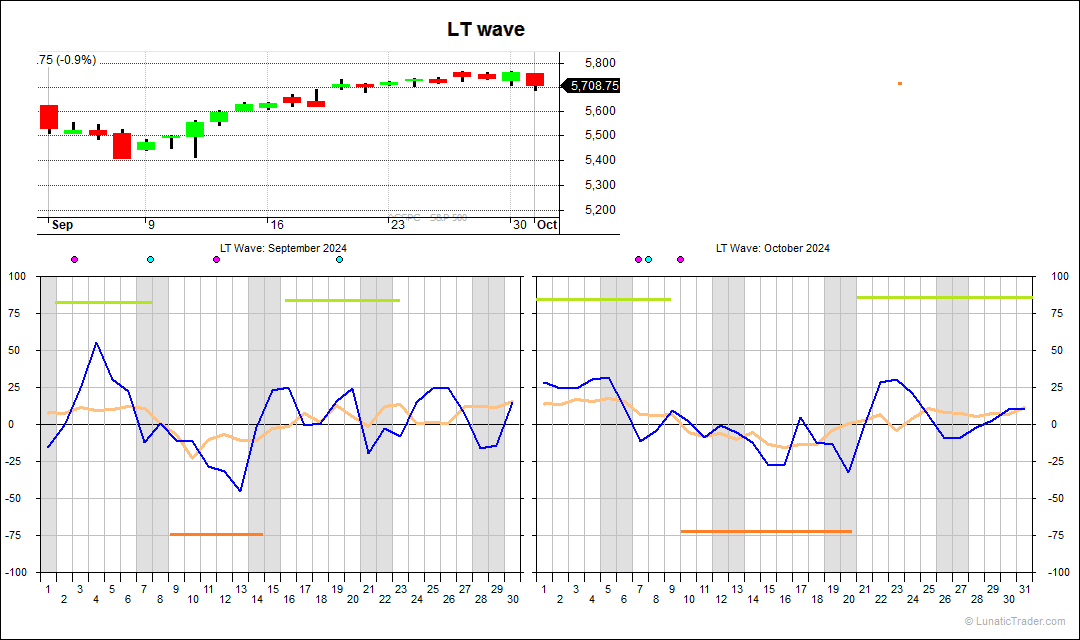Toggle the green strength bar spanning late October
Viewport: 1080px width, 640px height.
tap(945, 297)
